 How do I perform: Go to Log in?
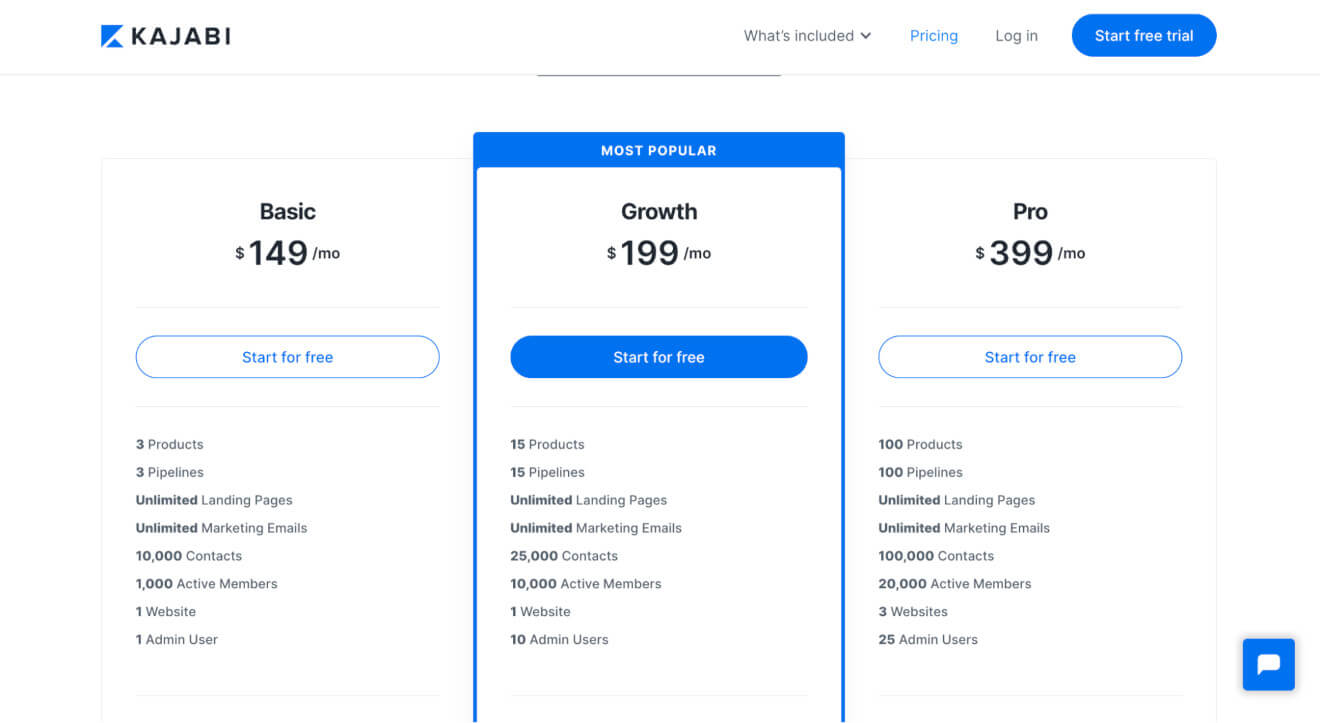pyautogui.click(x=1016, y=36)
